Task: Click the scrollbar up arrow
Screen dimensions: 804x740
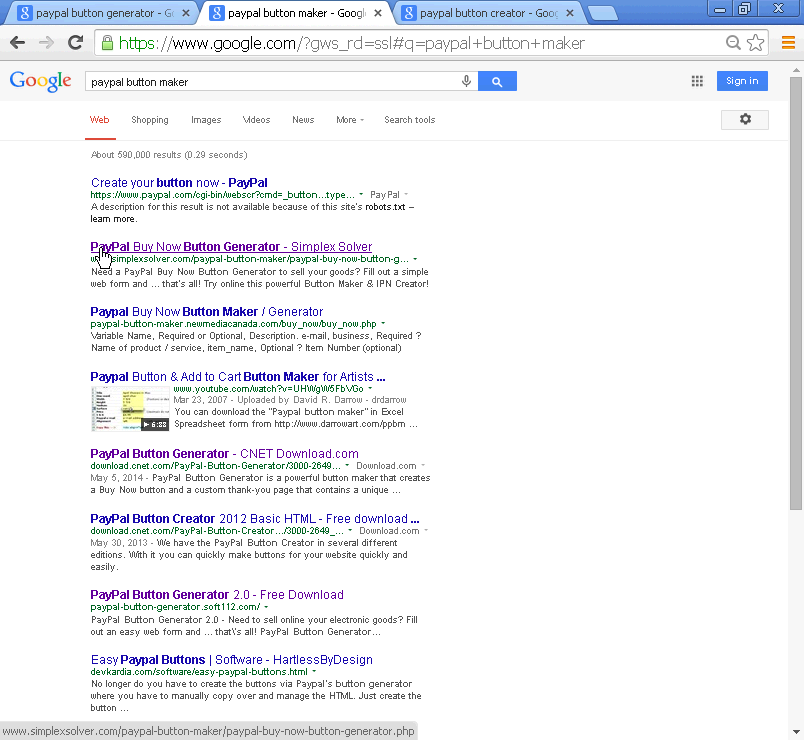Action: coord(796,70)
